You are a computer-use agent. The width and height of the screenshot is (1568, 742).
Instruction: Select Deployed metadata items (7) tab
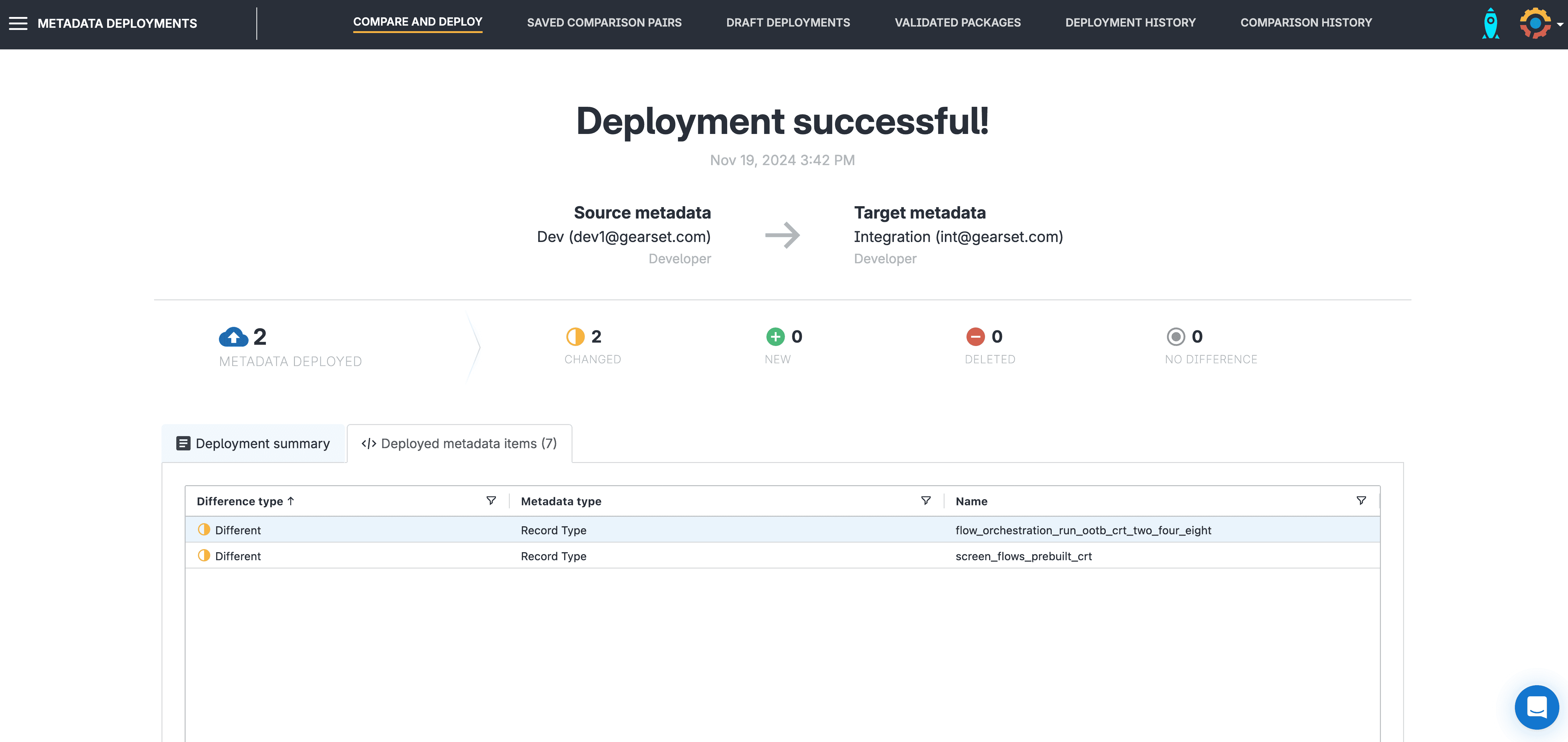(x=459, y=443)
